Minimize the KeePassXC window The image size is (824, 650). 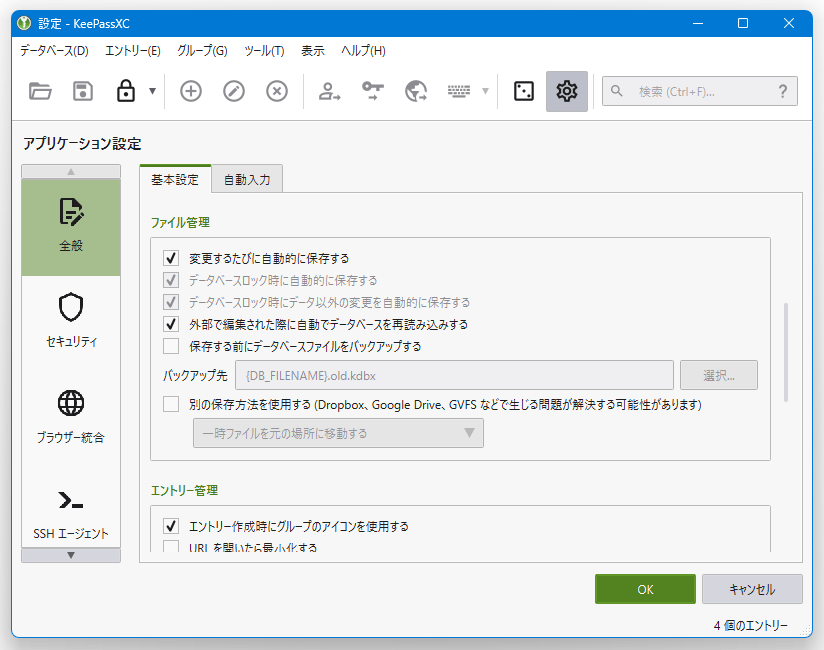tap(698, 23)
